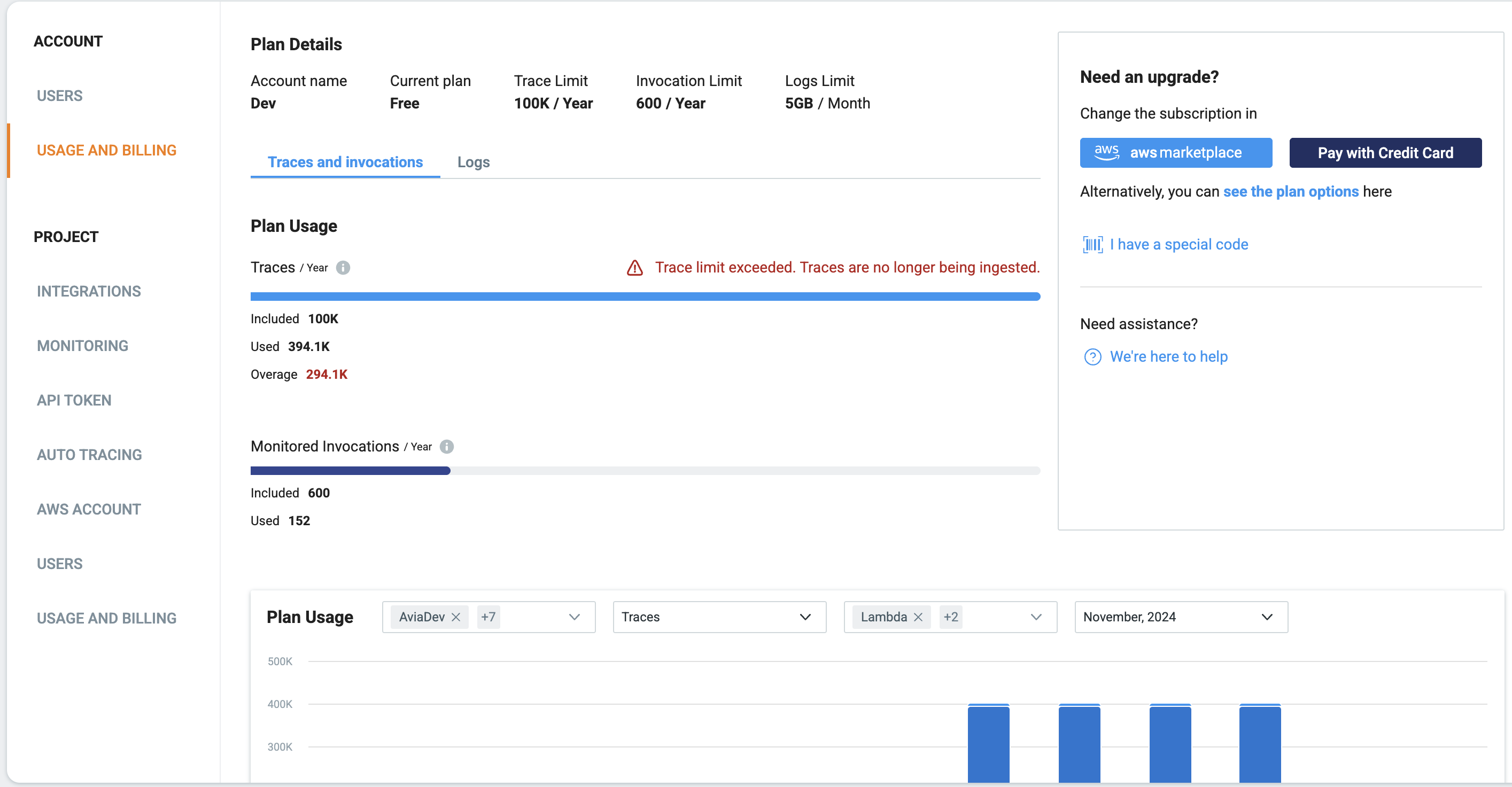Open API Token settings
Screen dimensions: 1512x787
[x=74, y=400]
